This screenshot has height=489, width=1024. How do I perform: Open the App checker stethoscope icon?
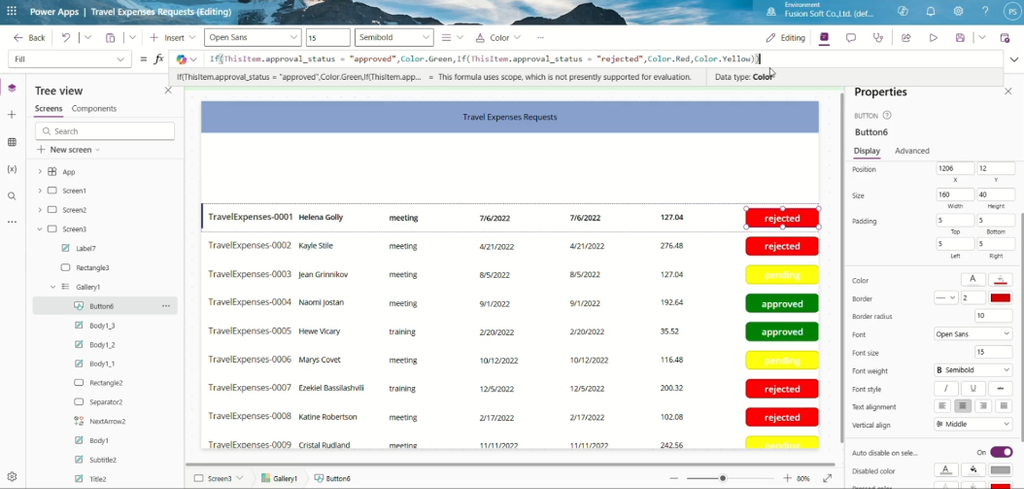point(878,38)
